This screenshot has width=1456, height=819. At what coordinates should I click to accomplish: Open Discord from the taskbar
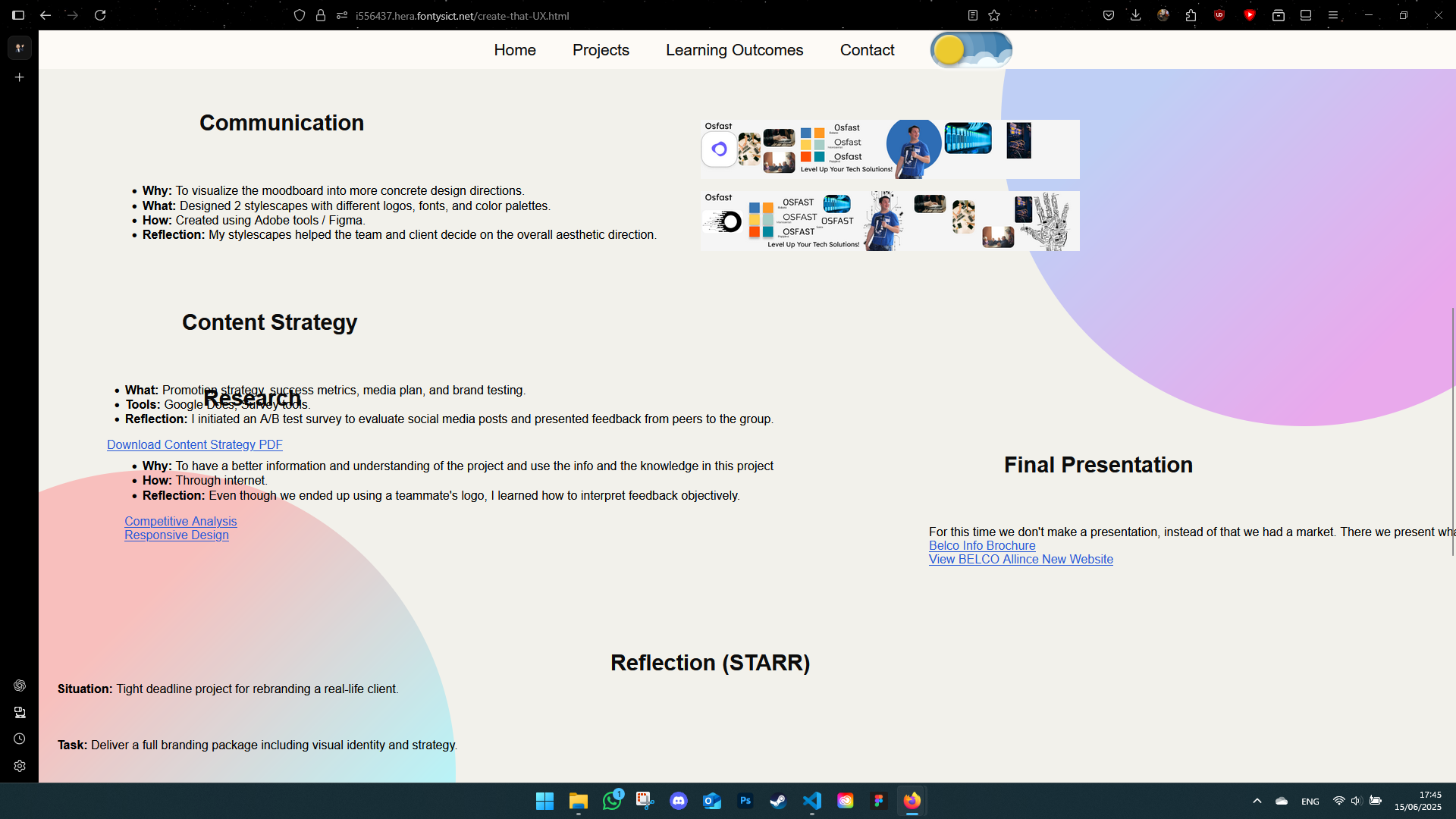click(679, 801)
